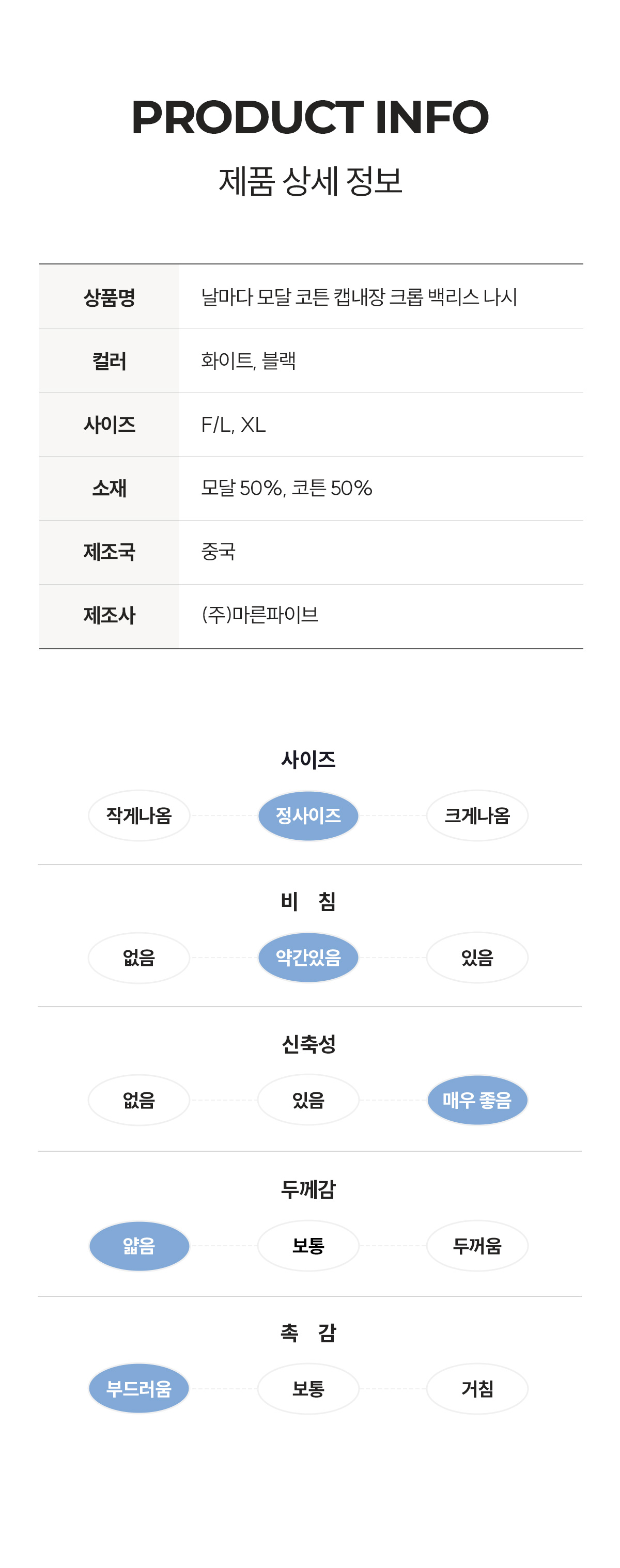The height and width of the screenshot is (1568, 620).
Task: Click the highlighted 매우 좋음 pill
Action: coord(477,1100)
